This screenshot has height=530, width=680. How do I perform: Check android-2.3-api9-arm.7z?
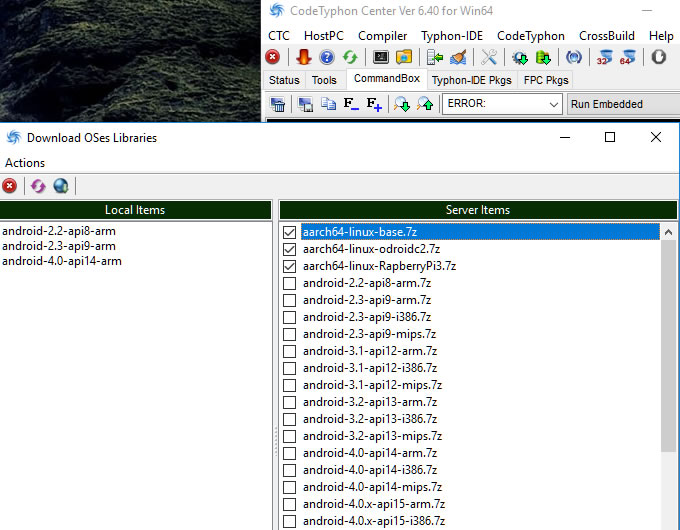point(289,300)
